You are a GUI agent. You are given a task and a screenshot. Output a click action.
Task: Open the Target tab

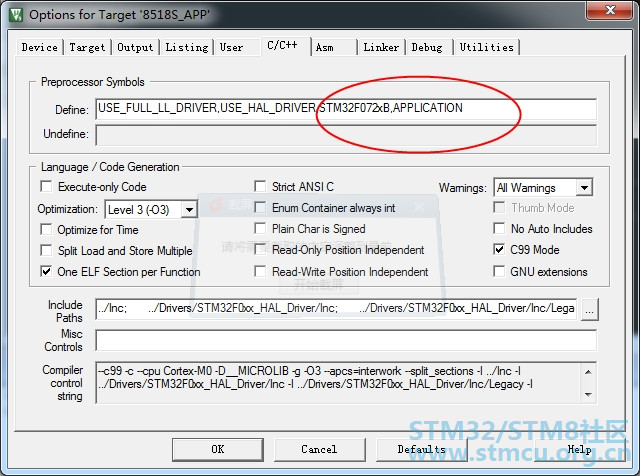click(87, 47)
